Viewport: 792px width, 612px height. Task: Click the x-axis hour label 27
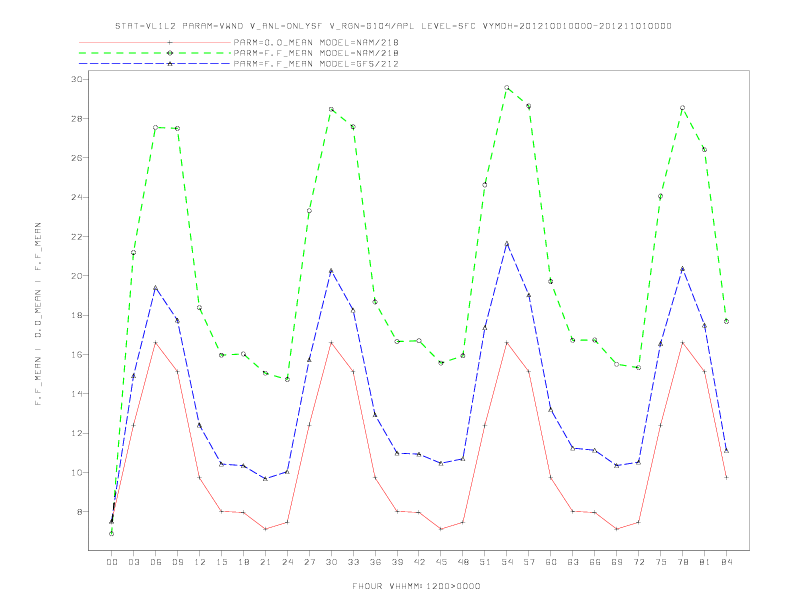tap(309, 562)
